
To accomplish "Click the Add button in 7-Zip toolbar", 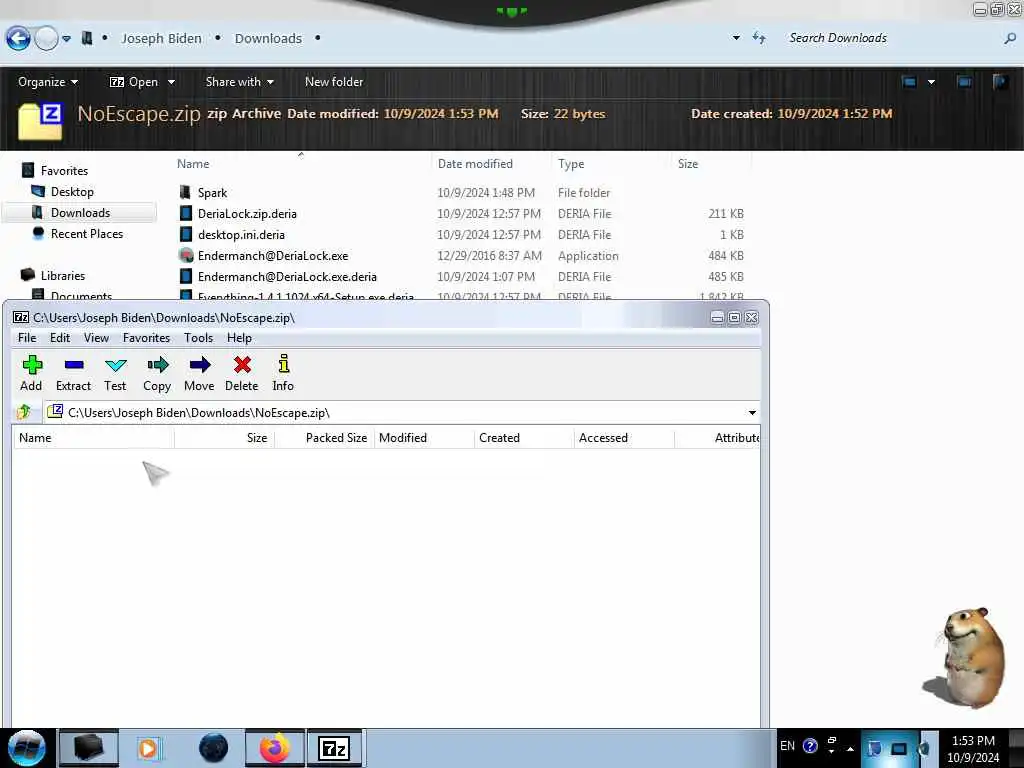I will coord(31,374).
